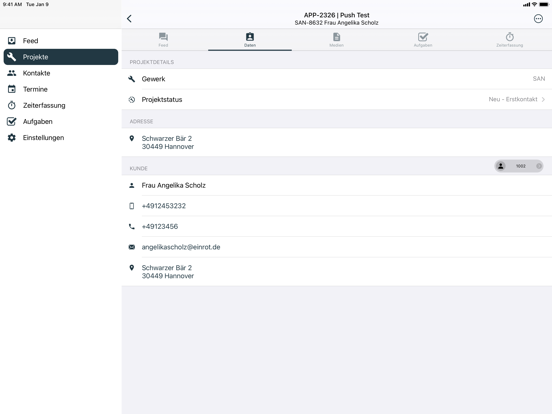Click the customer address pin icon under KUNDE
The image size is (552, 414).
pos(132,268)
